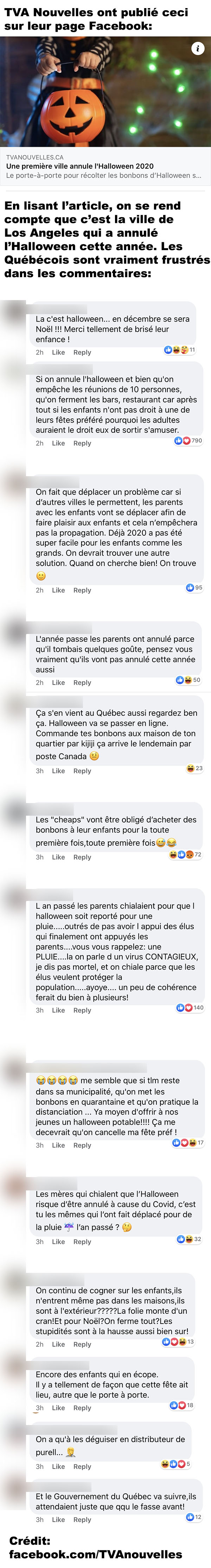The height and width of the screenshot is (1568, 211).
Task: Reply to the distributeur de purell comment
Action: point(82,1466)
